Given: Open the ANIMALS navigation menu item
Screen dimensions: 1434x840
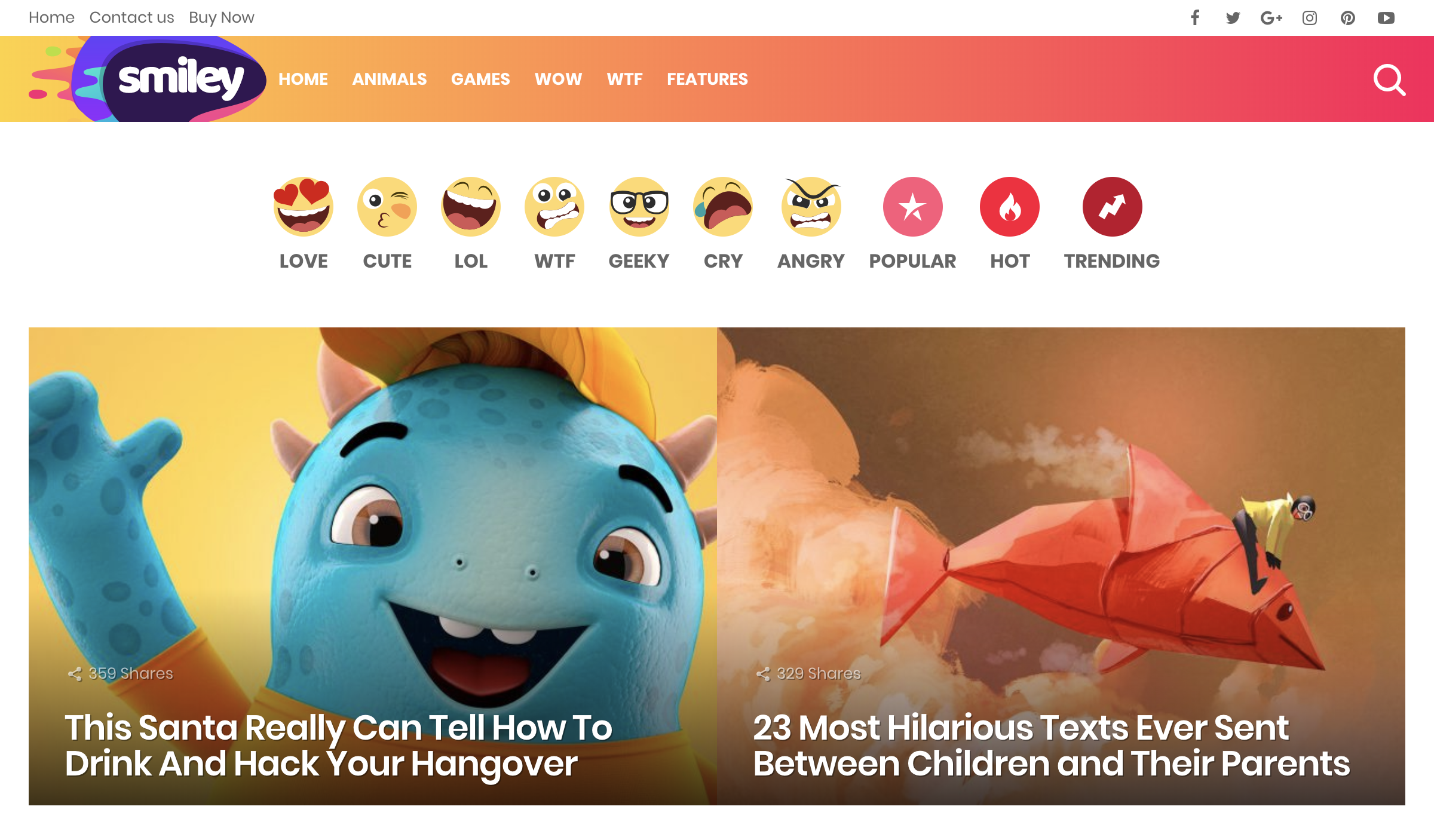Looking at the screenshot, I should pos(389,79).
